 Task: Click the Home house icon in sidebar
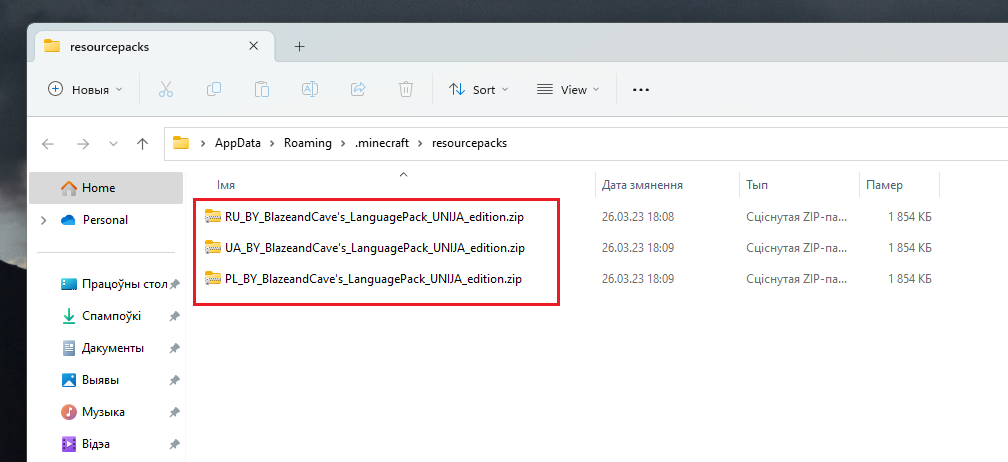[x=69, y=188]
